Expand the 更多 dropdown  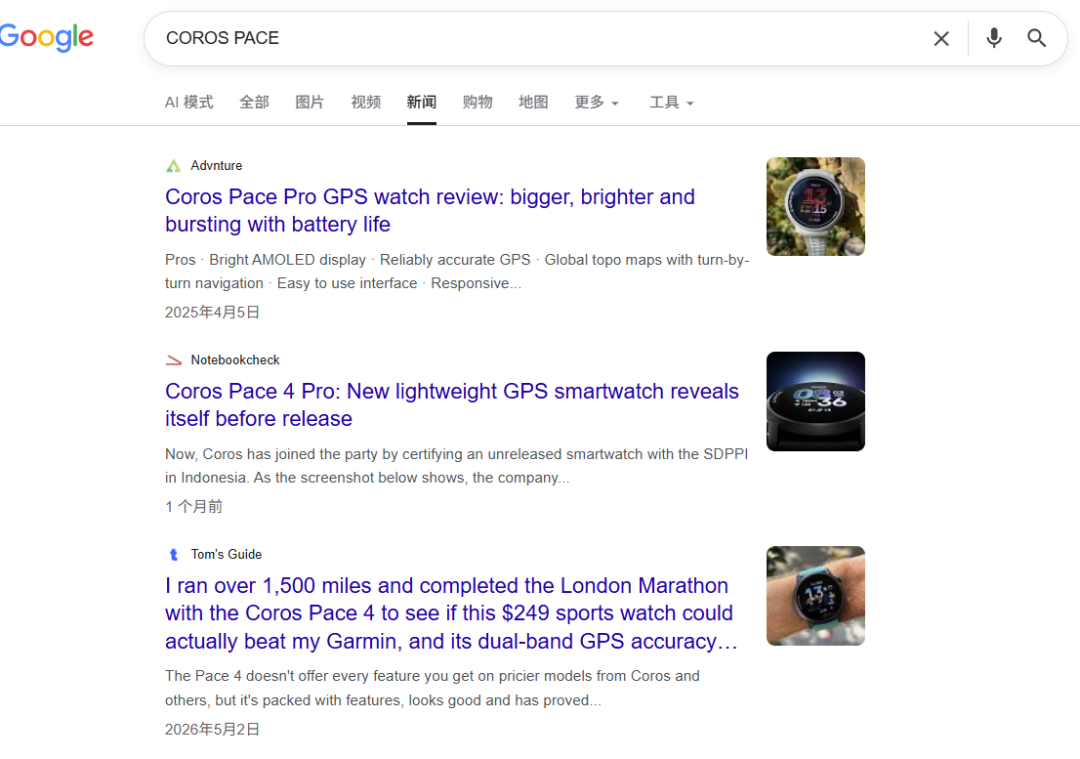(x=596, y=102)
